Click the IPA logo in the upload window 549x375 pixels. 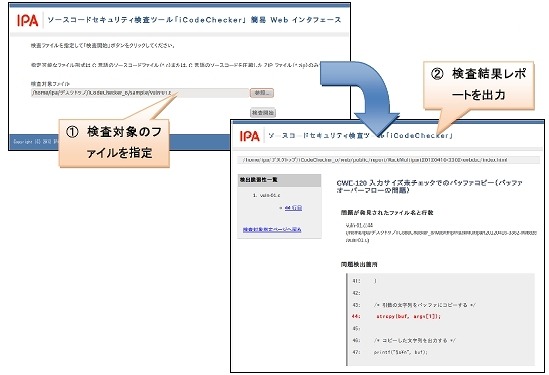pyautogui.click(x=27, y=20)
